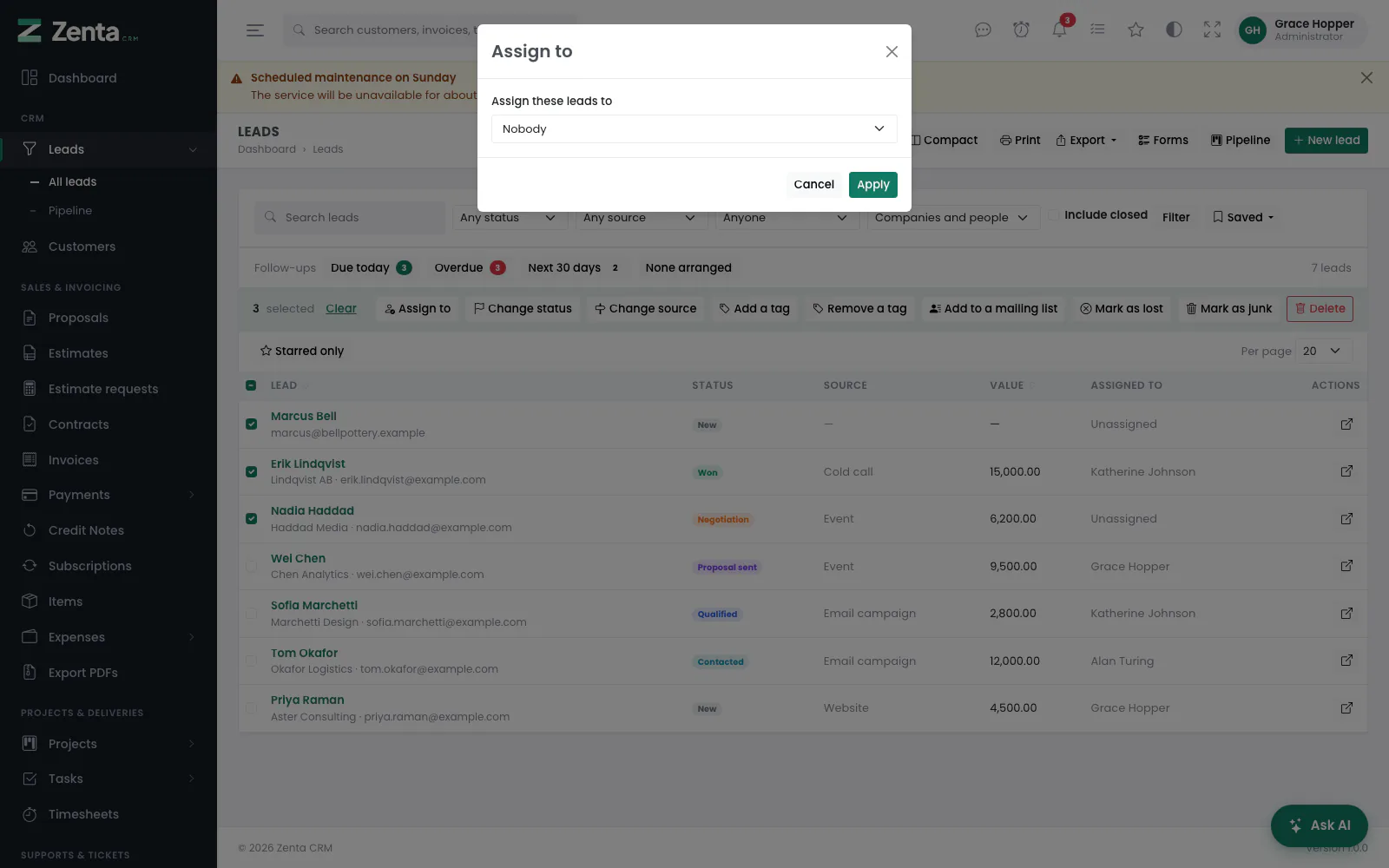This screenshot has height=868, width=1389.
Task: Uncheck the Erik Lindqvist row checkbox
Action: coord(251,472)
